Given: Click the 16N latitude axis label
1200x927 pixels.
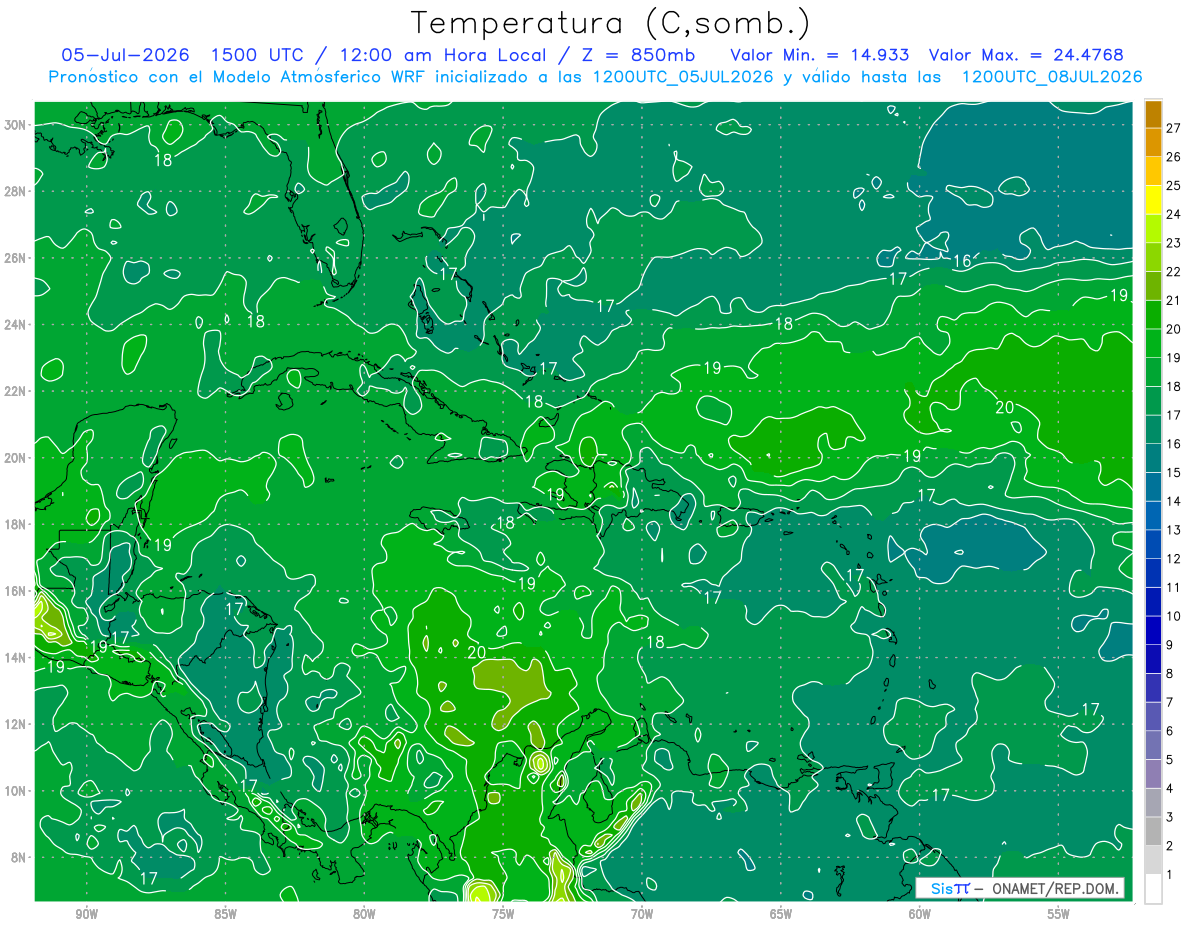Looking at the screenshot, I should click(16, 590).
